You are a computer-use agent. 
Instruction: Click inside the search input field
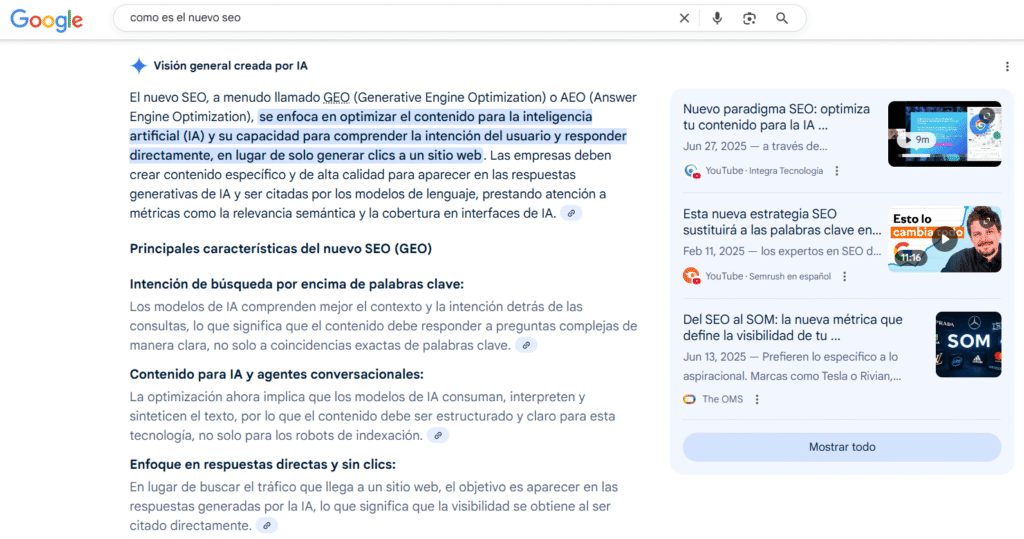[x=400, y=18]
